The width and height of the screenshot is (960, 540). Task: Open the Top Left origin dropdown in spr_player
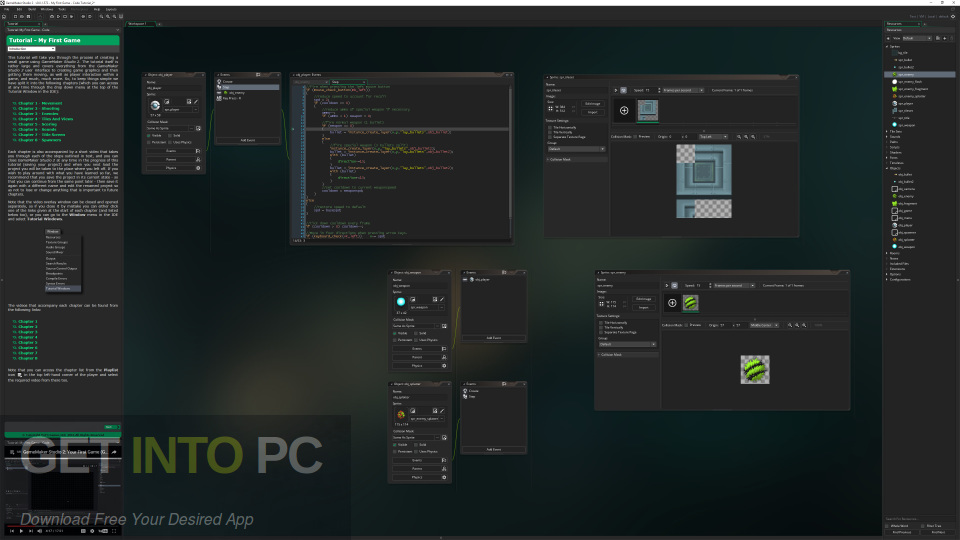tap(713, 137)
